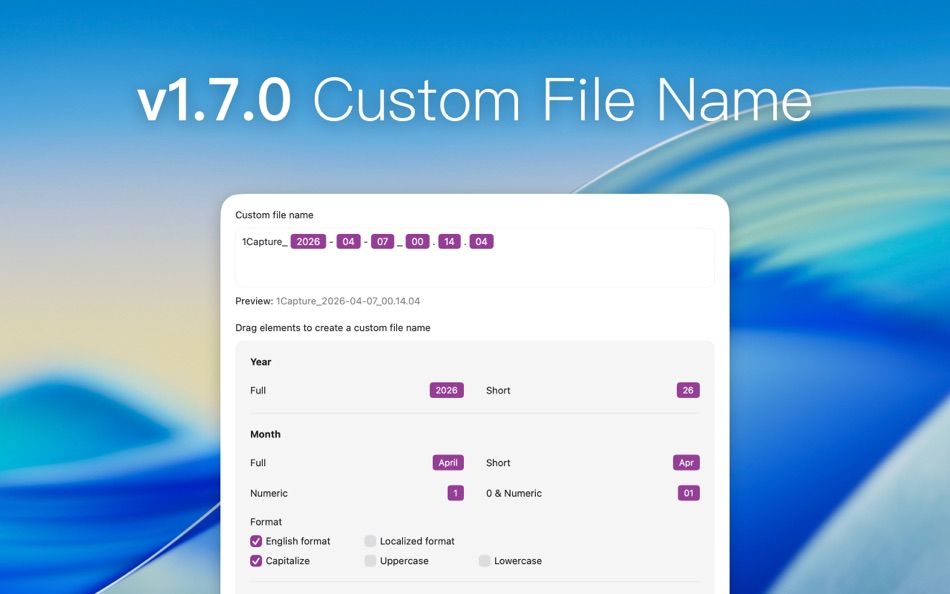Select the "1" numeric month chip
Viewport: 950px width, 594px height.
(x=455, y=493)
